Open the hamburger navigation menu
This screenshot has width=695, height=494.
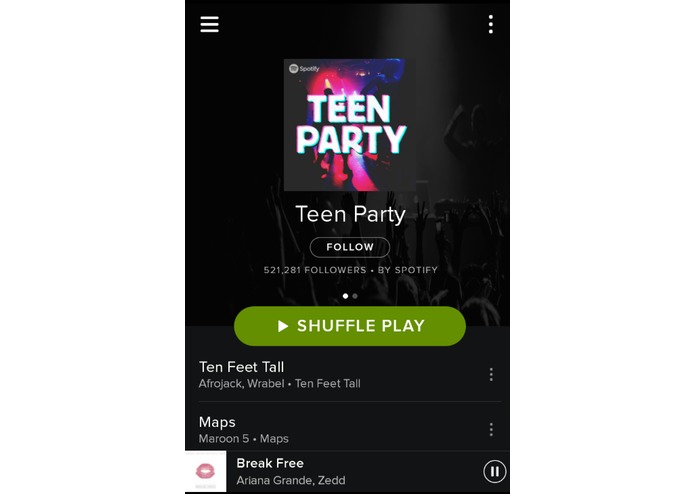(x=209, y=24)
